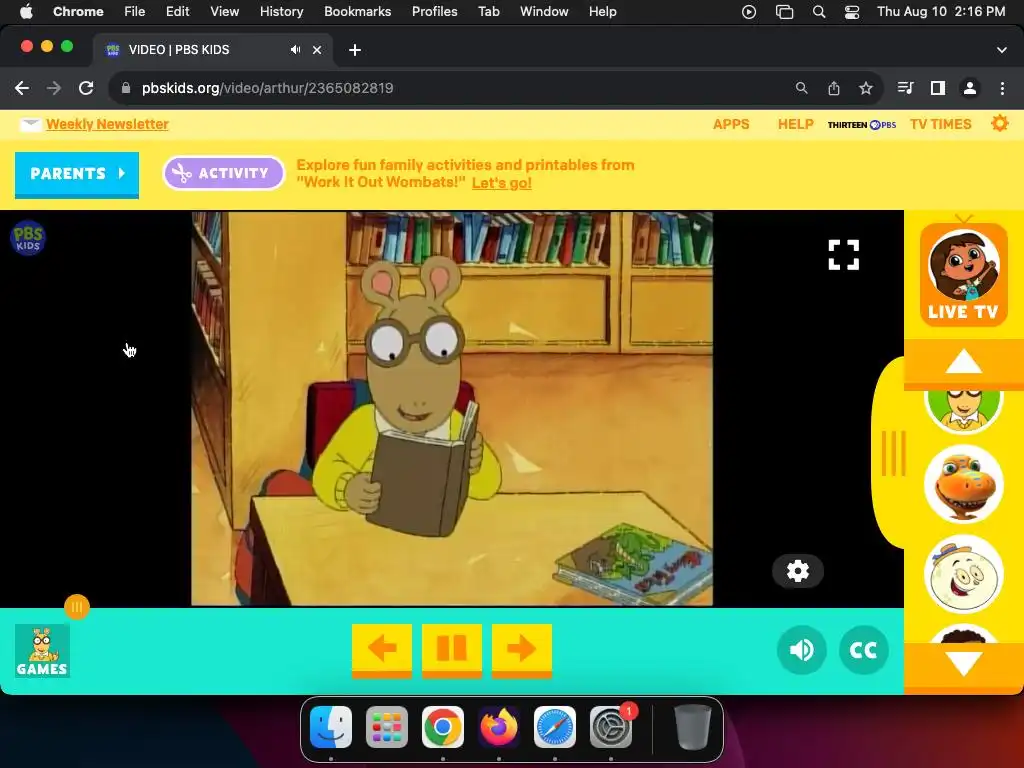
Task: Pause the Arthur video
Action: click(451, 650)
